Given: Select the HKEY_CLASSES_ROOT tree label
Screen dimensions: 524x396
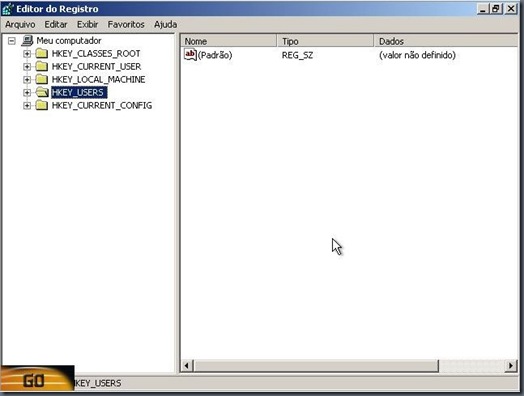Looking at the screenshot, I should 96,53.
